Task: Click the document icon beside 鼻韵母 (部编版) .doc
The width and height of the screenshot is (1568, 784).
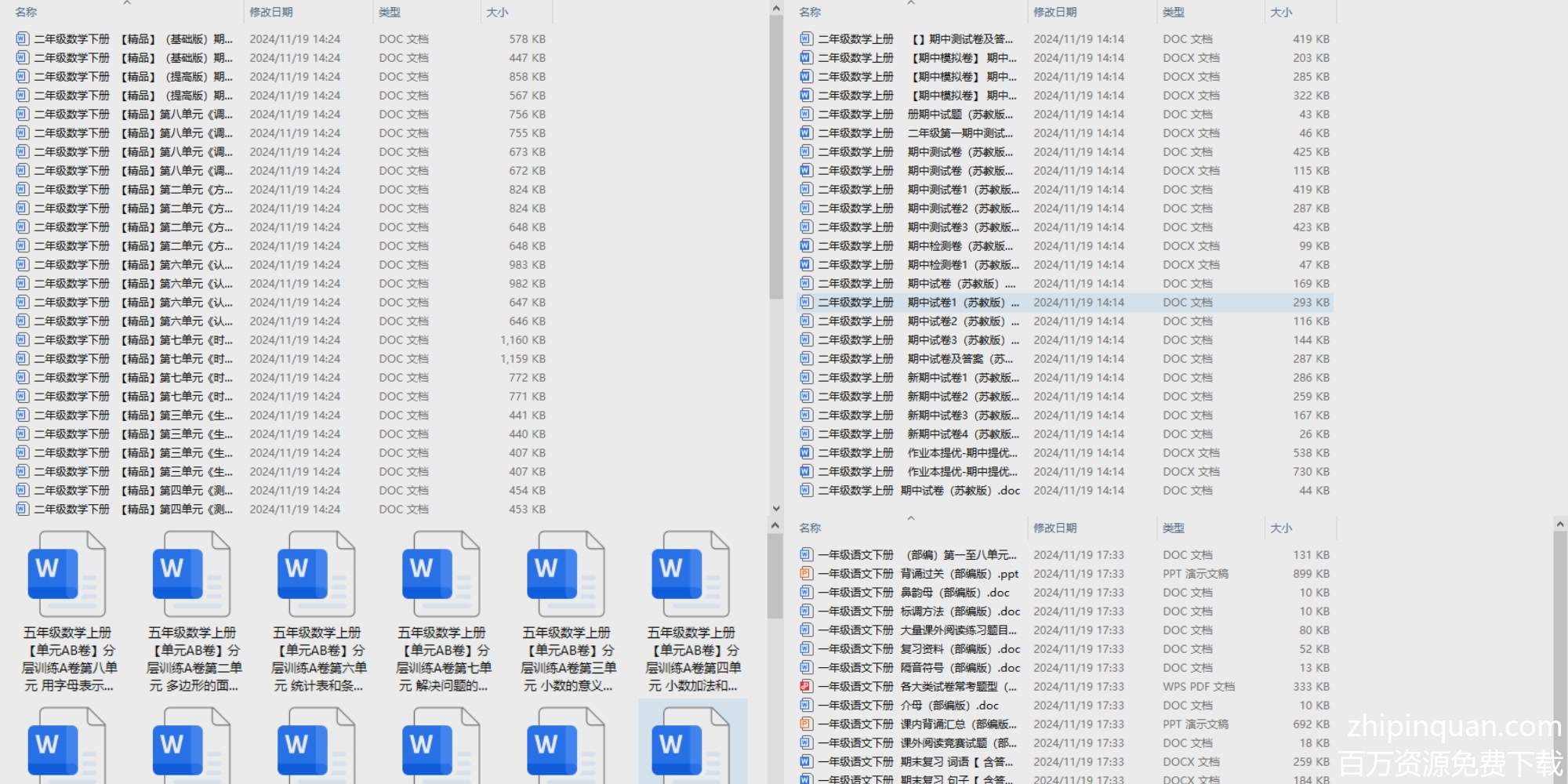Action: point(806,593)
